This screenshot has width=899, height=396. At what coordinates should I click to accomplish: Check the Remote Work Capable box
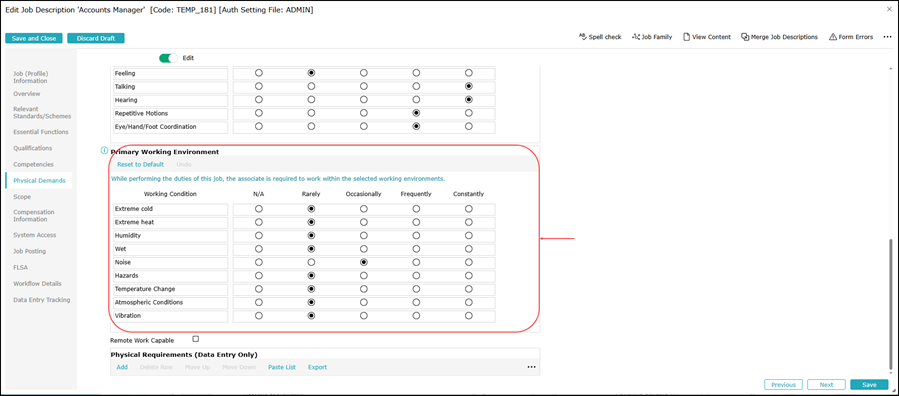[196, 339]
